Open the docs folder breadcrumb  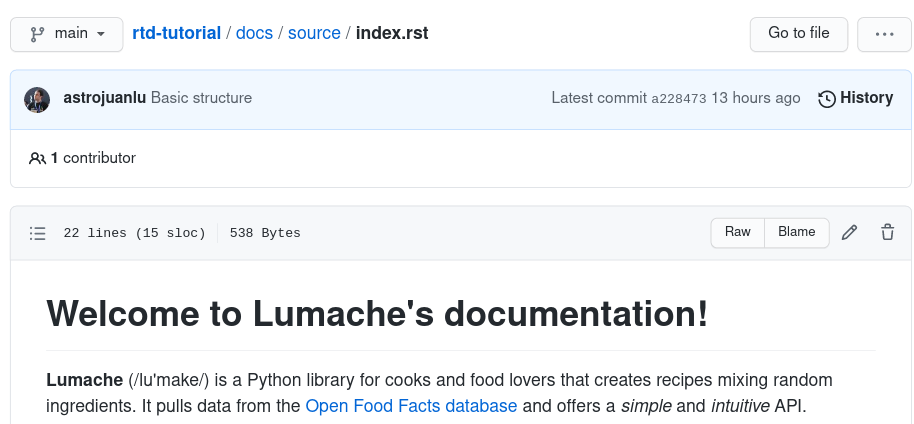[x=254, y=33]
